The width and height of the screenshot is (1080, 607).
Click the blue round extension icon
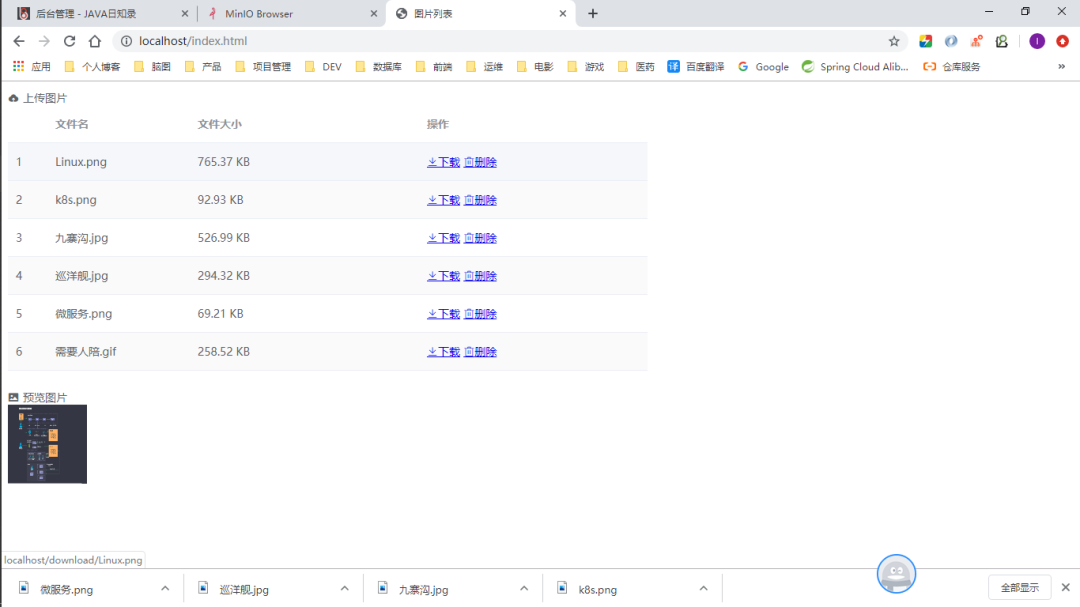[951, 41]
